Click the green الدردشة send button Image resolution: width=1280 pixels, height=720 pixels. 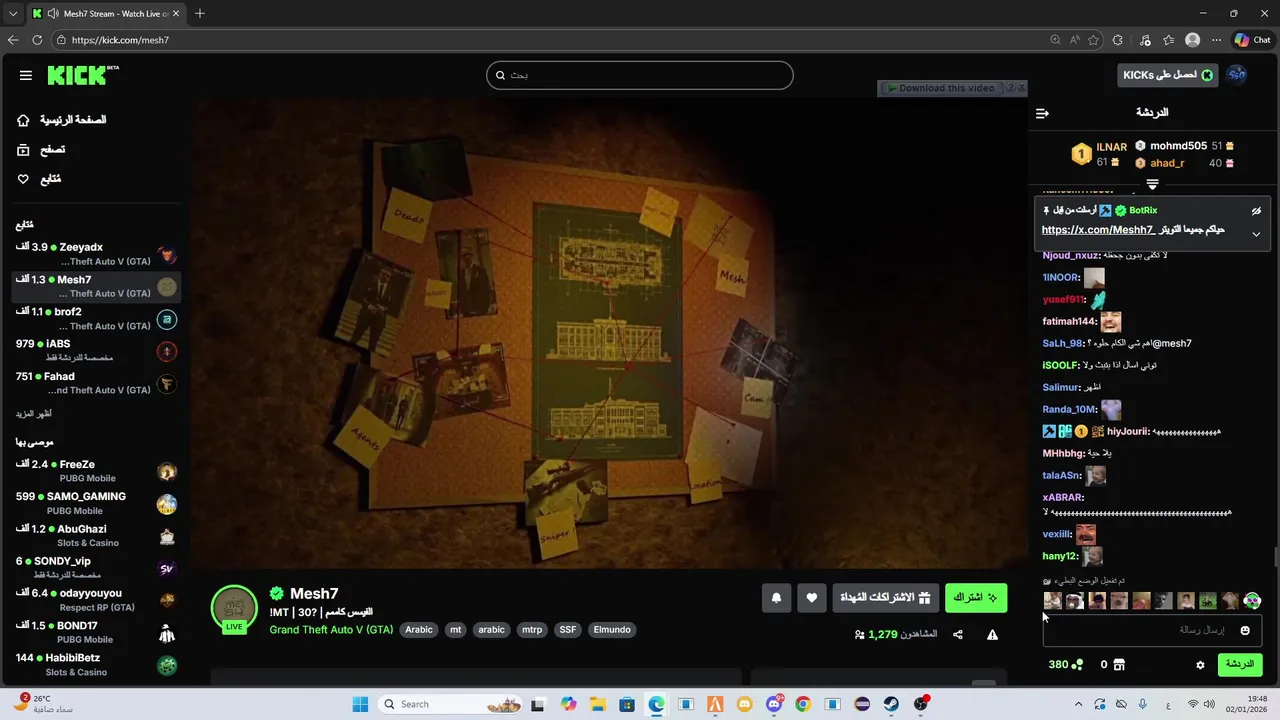coord(1239,665)
